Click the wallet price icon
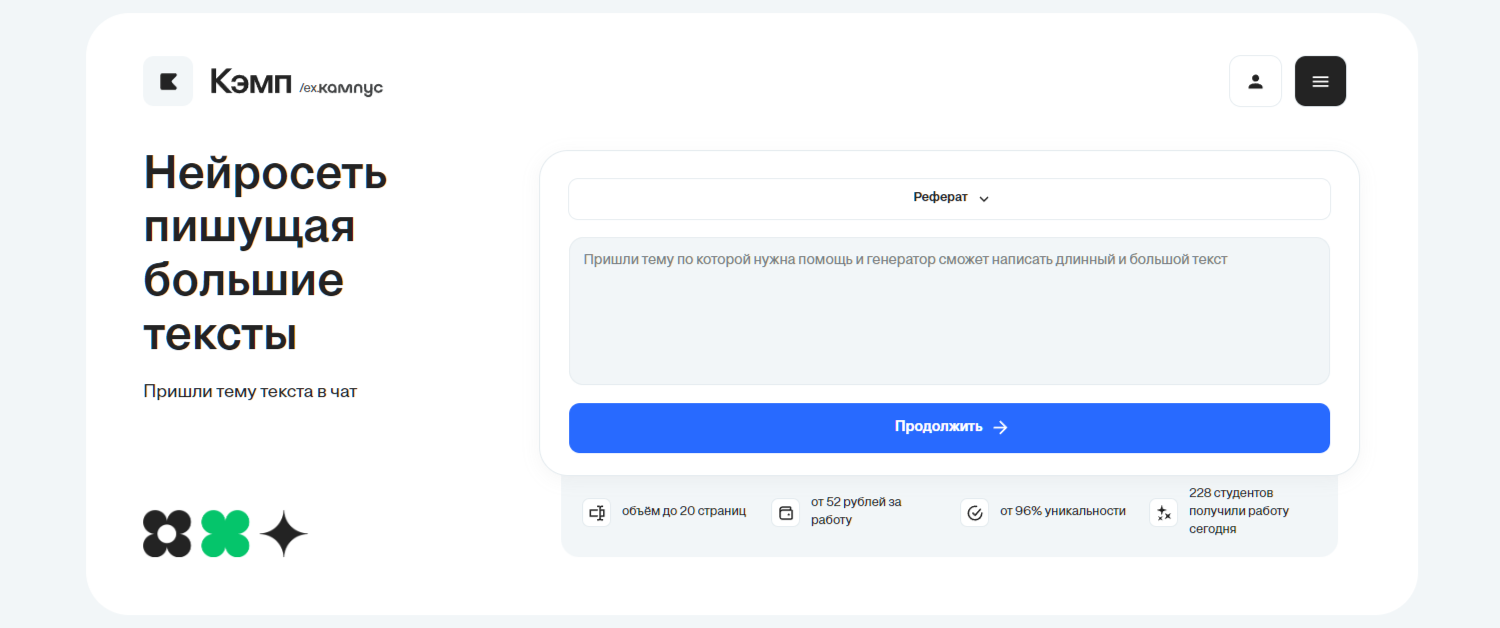This screenshot has height=628, width=1500. point(786,512)
